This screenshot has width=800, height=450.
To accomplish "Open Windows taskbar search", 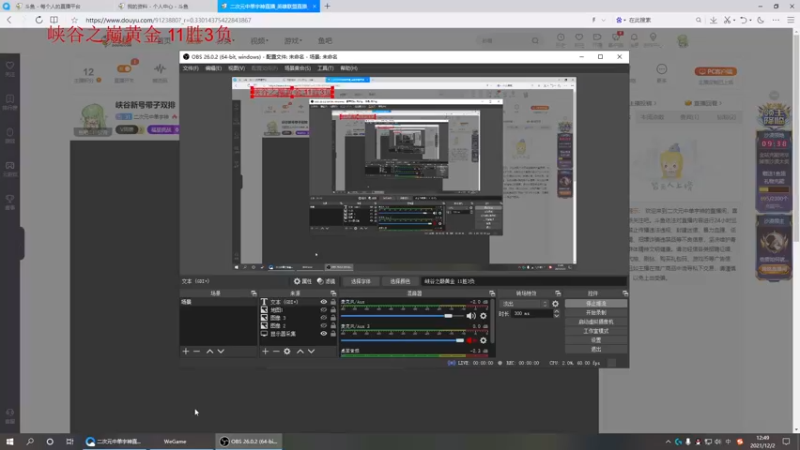I will tap(30, 441).
